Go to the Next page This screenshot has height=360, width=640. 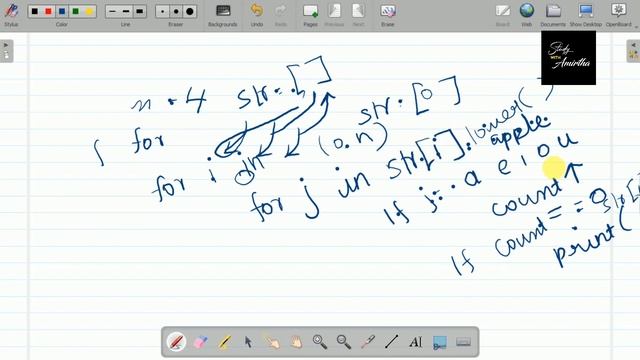coord(358,15)
